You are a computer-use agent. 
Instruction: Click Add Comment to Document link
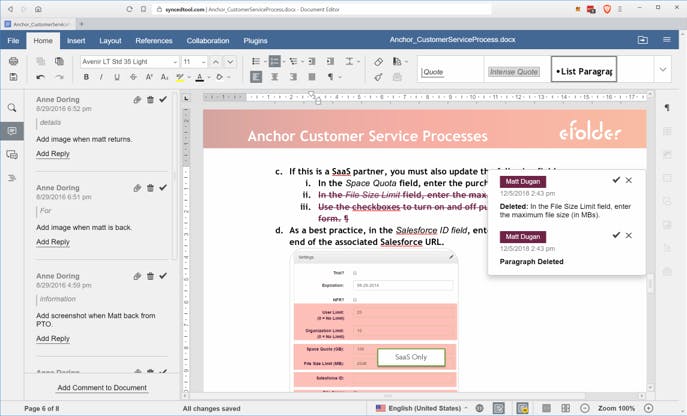[x=102, y=388]
